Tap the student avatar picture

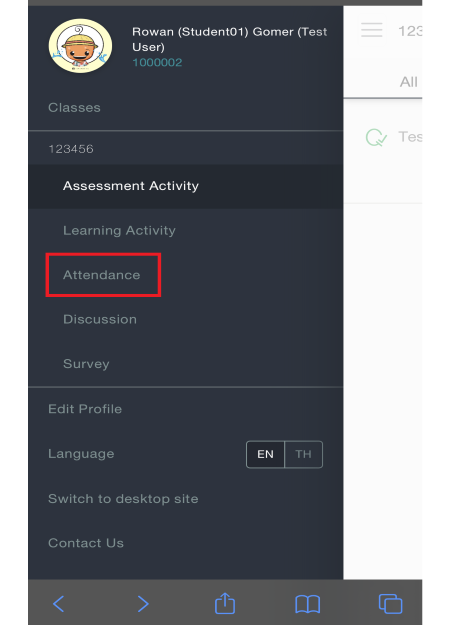tap(80, 45)
